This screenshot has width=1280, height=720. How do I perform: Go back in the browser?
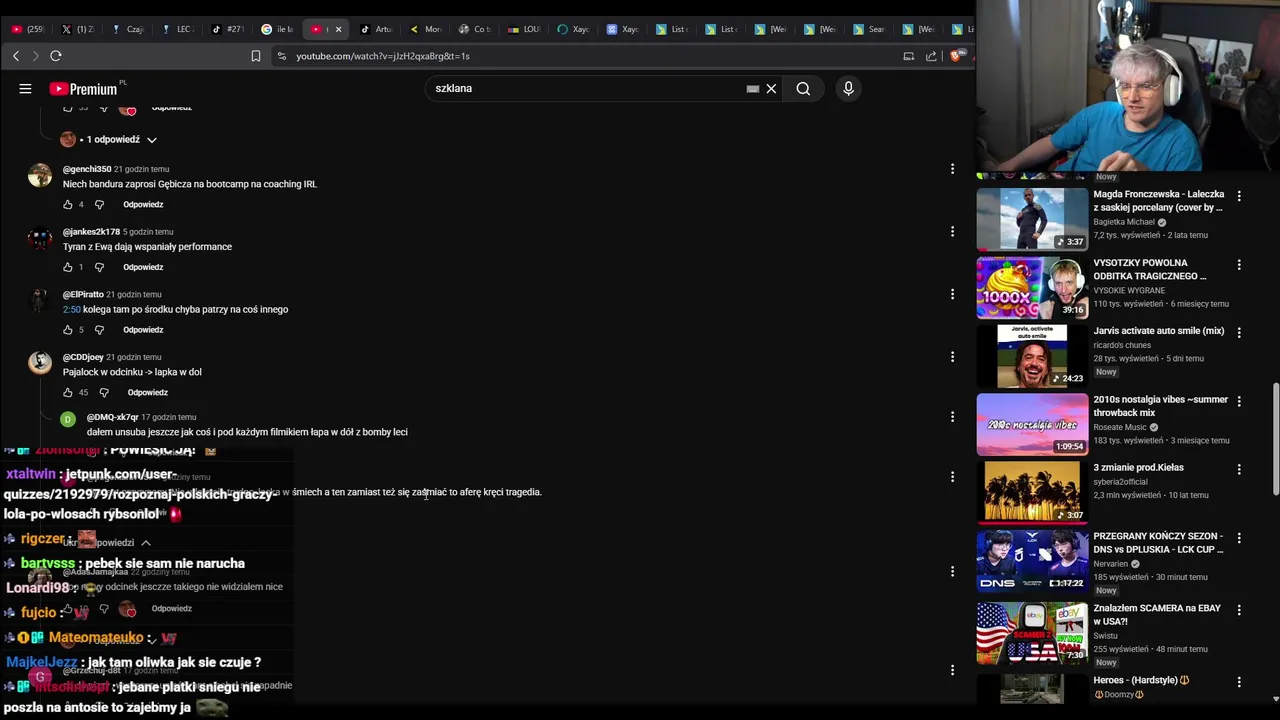[16, 56]
